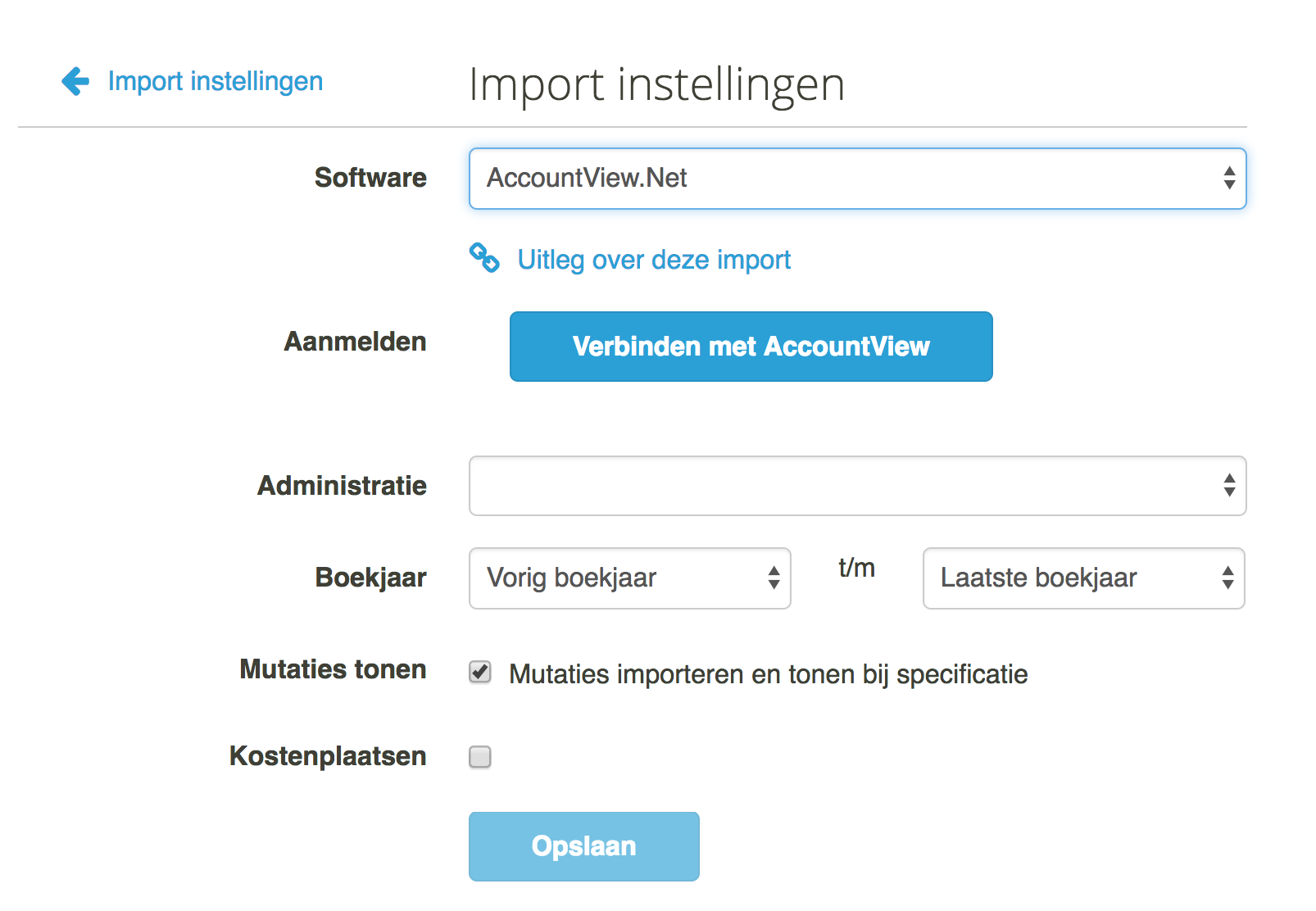
Task: Uncheck Mutaties importeren en tonen checkbox
Action: click(480, 673)
